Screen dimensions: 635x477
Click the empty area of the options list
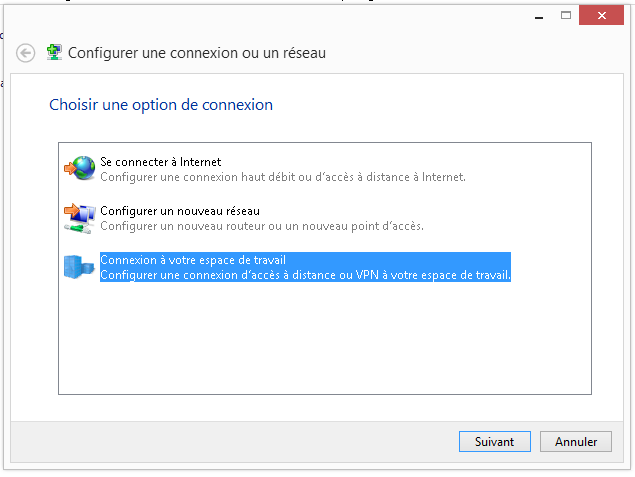(325, 338)
